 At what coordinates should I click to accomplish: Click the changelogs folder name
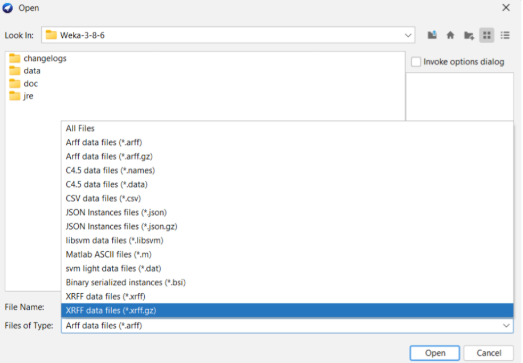tap(45, 58)
